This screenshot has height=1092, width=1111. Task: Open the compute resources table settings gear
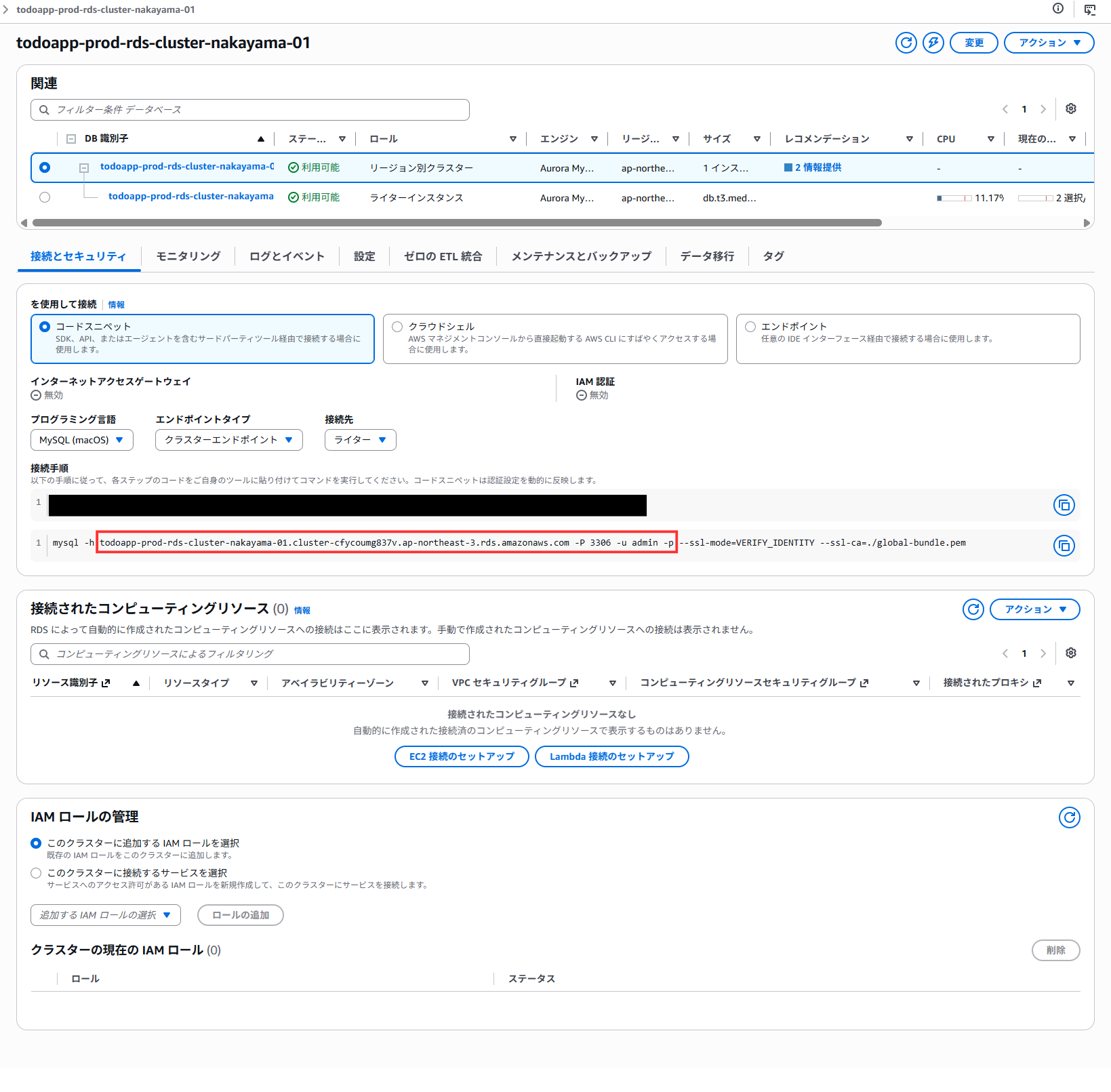pyautogui.click(x=1071, y=653)
